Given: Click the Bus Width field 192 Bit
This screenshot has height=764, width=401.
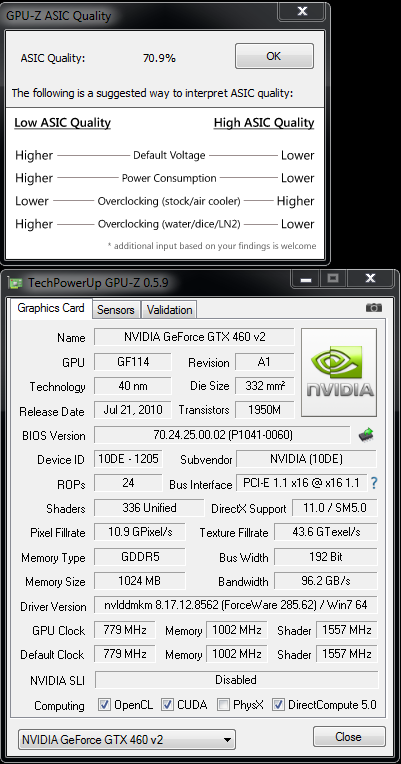Looking at the screenshot, I should [326, 556].
